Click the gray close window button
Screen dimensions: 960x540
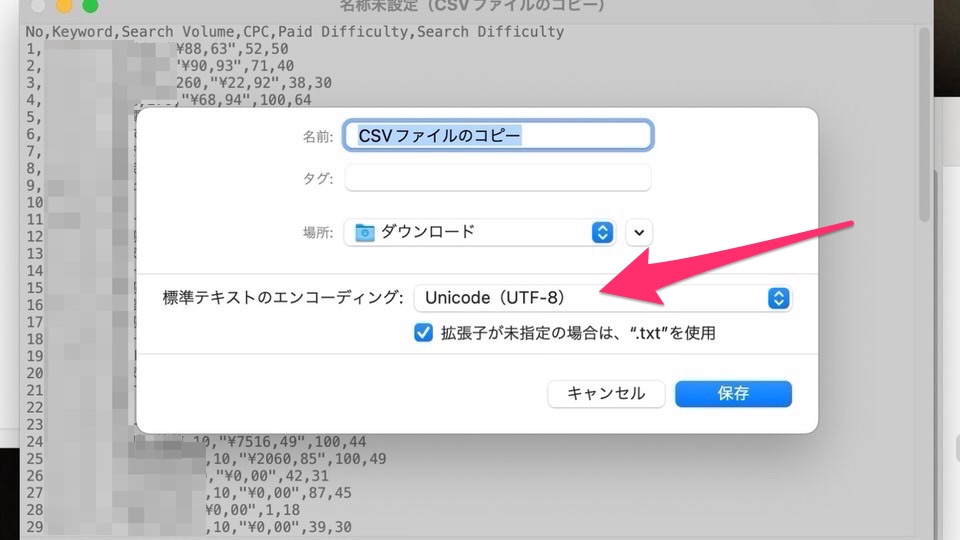[38, 5]
